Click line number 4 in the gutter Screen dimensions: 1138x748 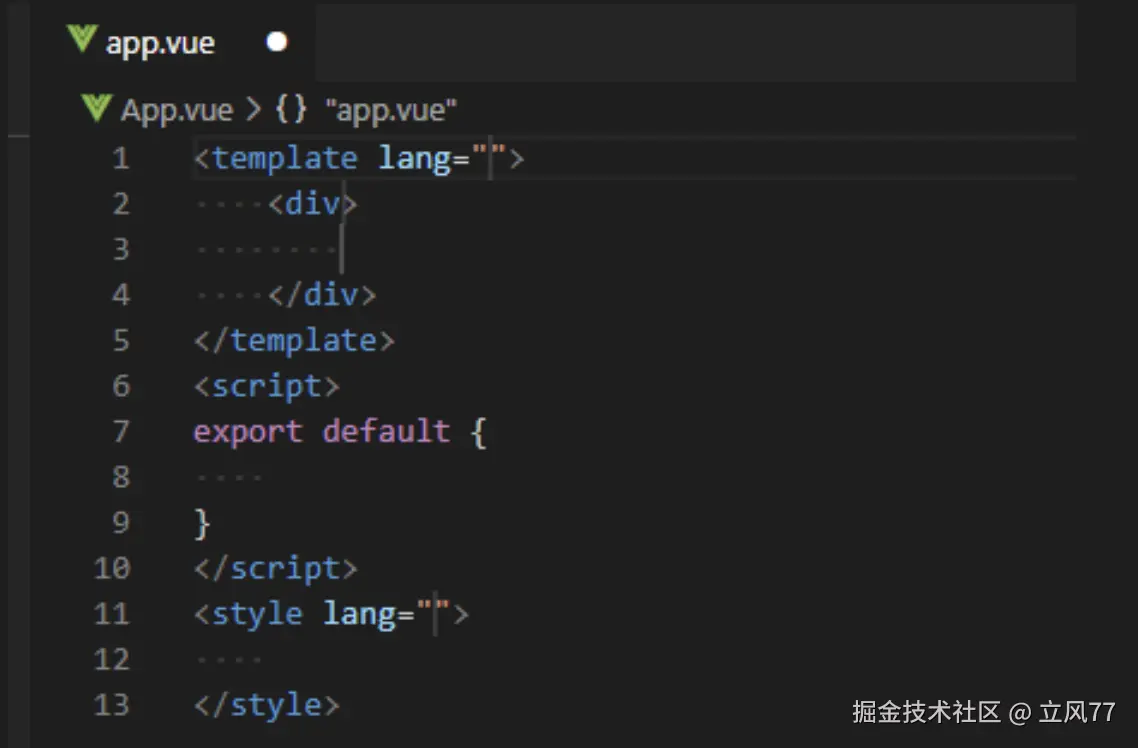coord(121,295)
